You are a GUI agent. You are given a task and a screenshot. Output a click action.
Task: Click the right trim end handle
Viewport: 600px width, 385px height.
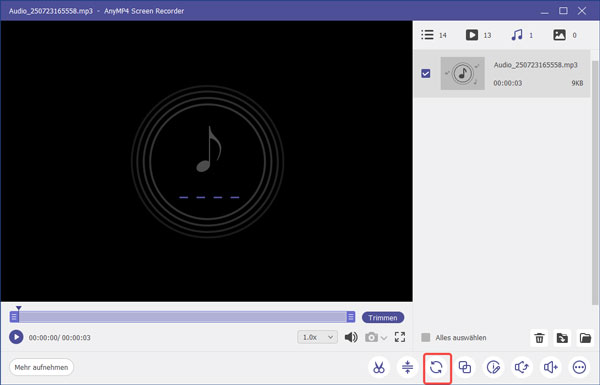351,317
